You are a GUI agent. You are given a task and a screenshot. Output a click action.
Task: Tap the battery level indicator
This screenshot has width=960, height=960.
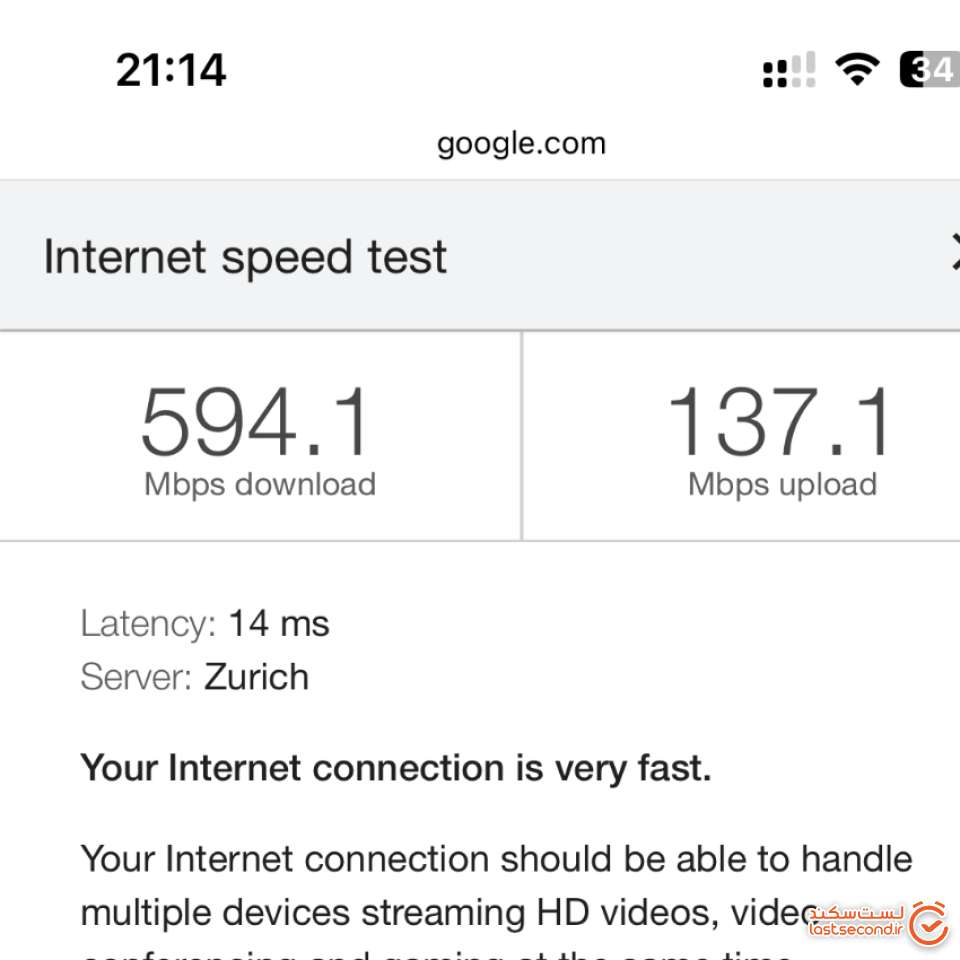(930, 69)
